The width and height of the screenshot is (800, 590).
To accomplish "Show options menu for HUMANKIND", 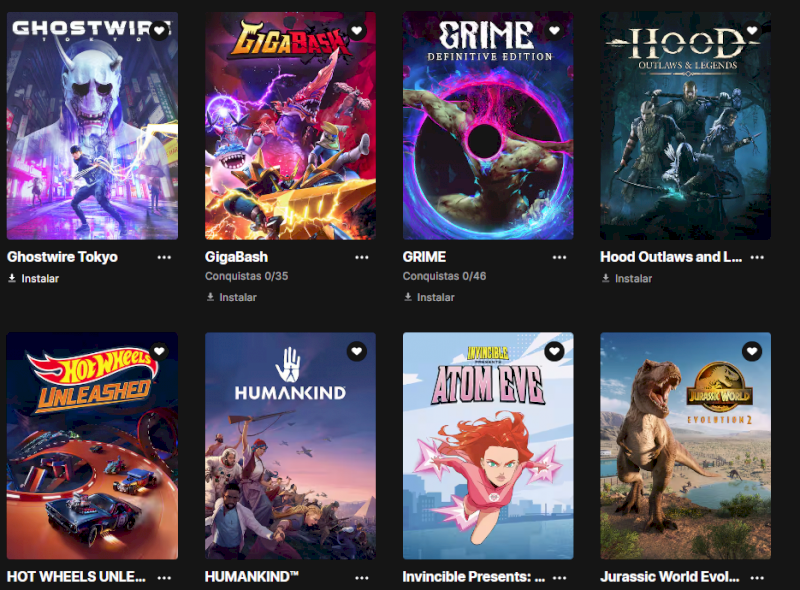I will click(362, 578).
